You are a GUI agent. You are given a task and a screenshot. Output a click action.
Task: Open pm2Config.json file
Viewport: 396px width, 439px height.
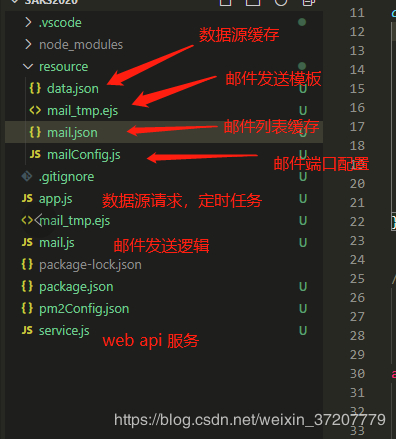[x=84, y=309]
